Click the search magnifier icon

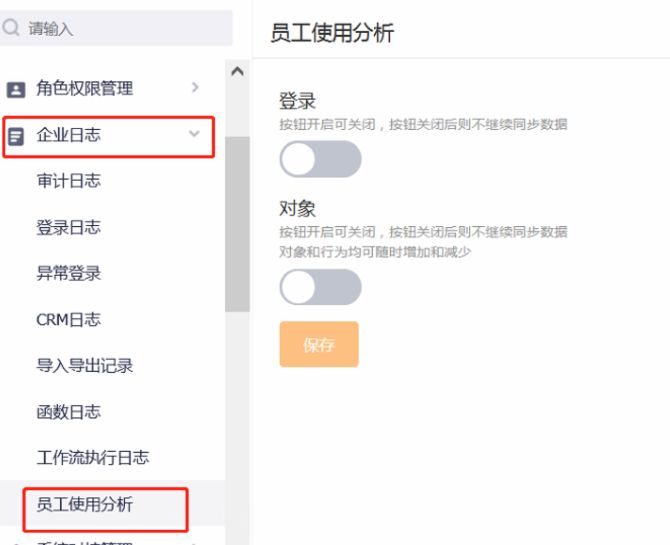[12, 29]
